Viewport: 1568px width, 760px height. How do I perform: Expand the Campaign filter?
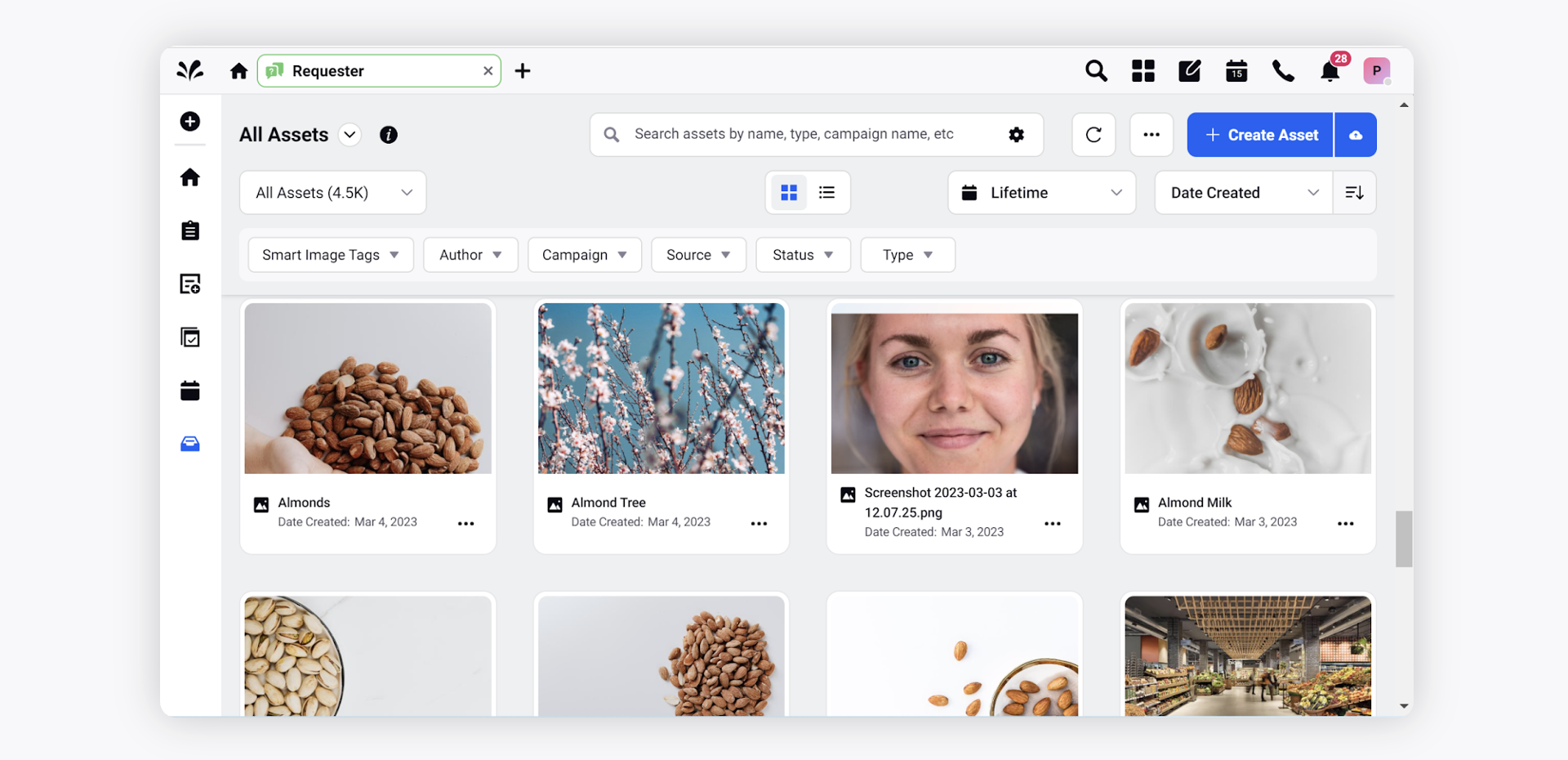click(585, 255)
